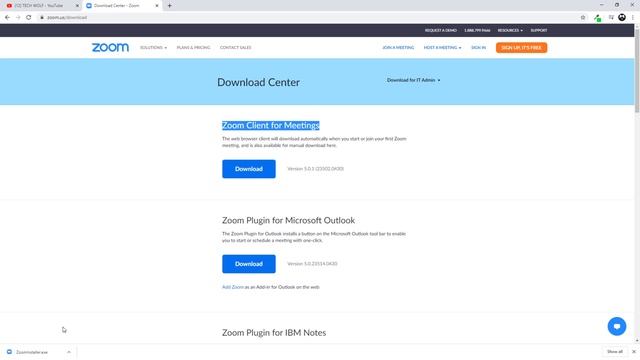Screen dimensions: 640x360
Task: Click the Outlook plugin version number text
Action: point(312,264)
